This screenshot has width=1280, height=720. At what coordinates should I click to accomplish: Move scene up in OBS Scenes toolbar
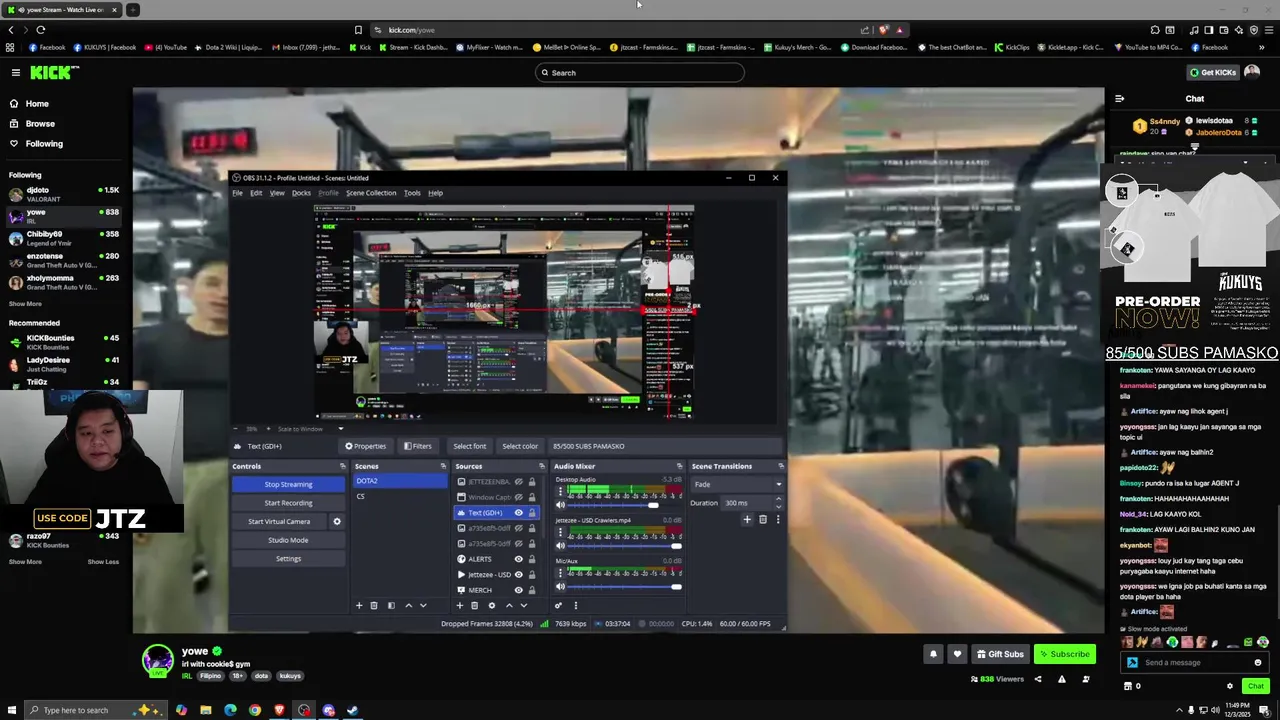(x=408, y=605)
